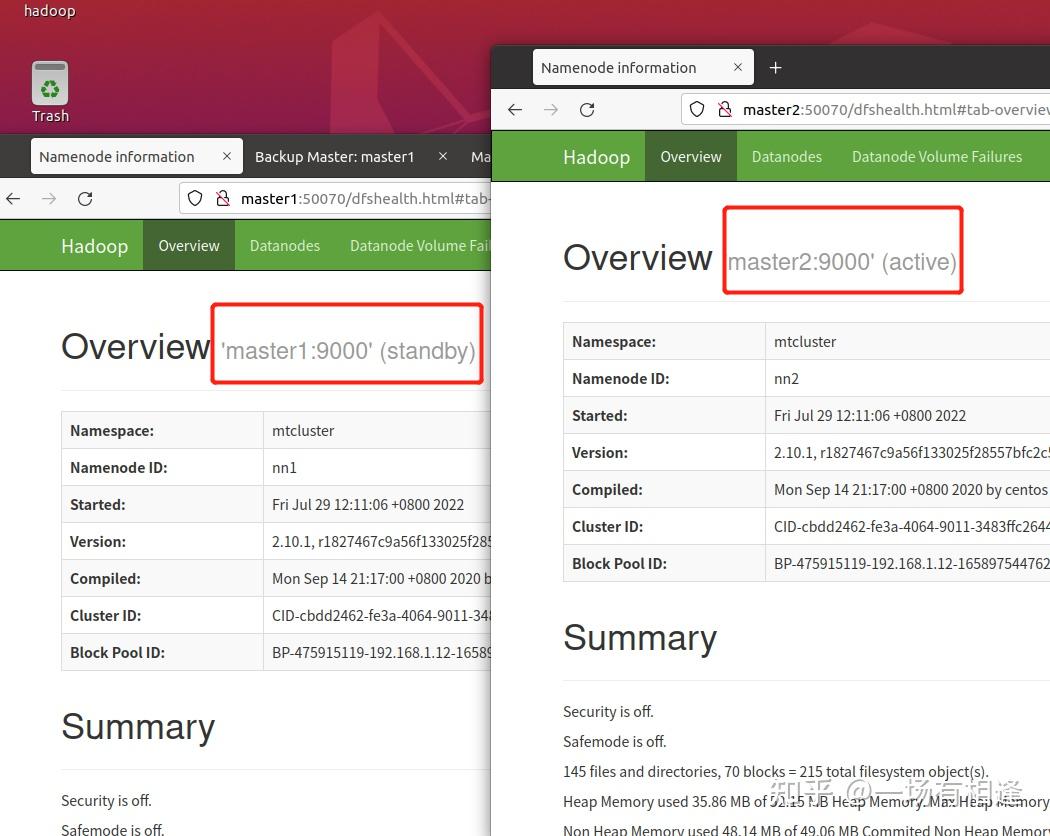Close Namenode information tab in master2 window

[x=738, y=67]
